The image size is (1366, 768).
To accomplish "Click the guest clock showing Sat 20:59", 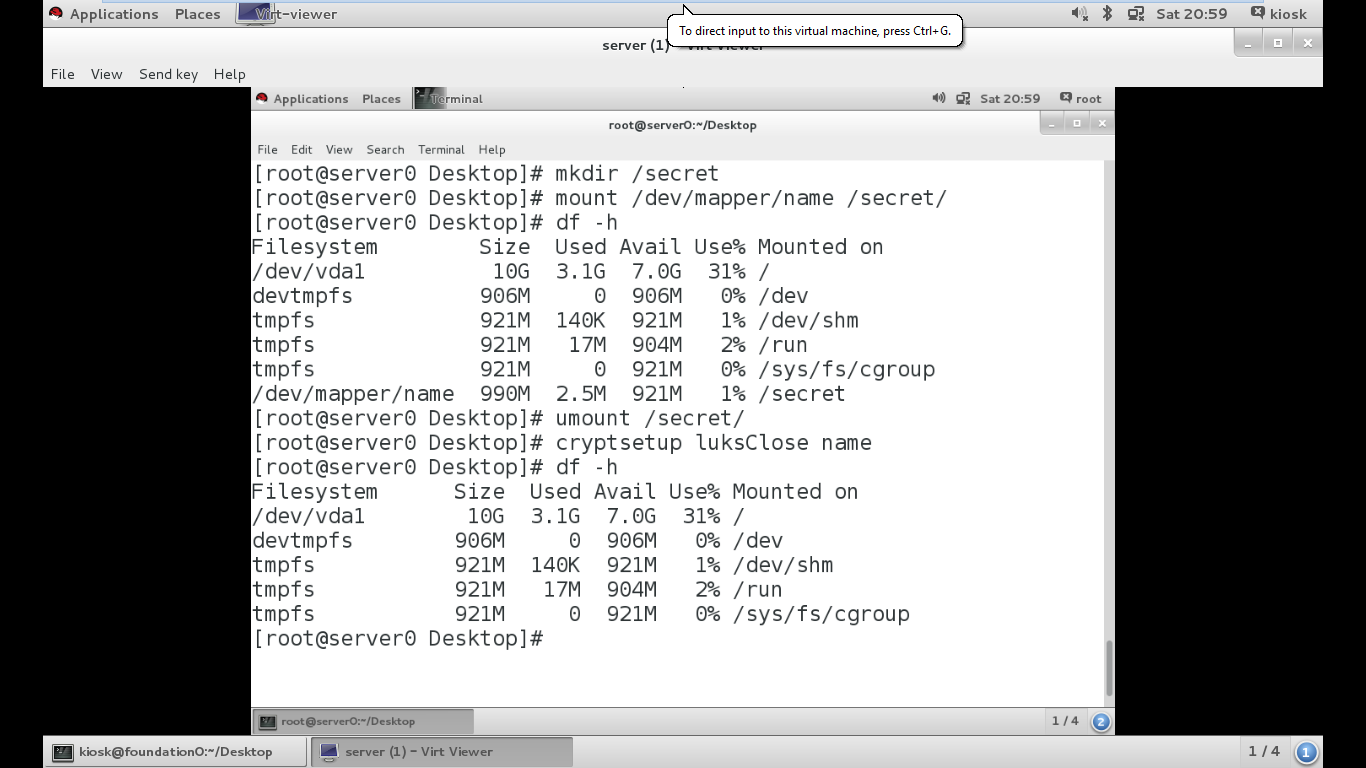I will [x=1010, y=98].
